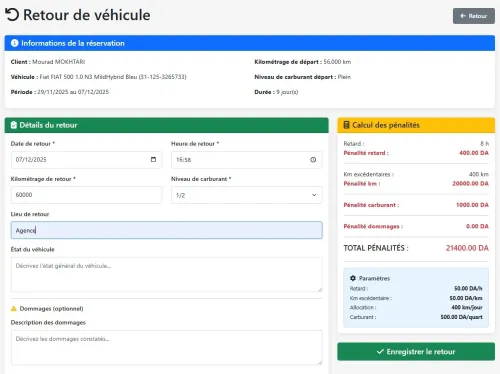
Task: Click the Enregistrer le retour button
Action: 416,352
